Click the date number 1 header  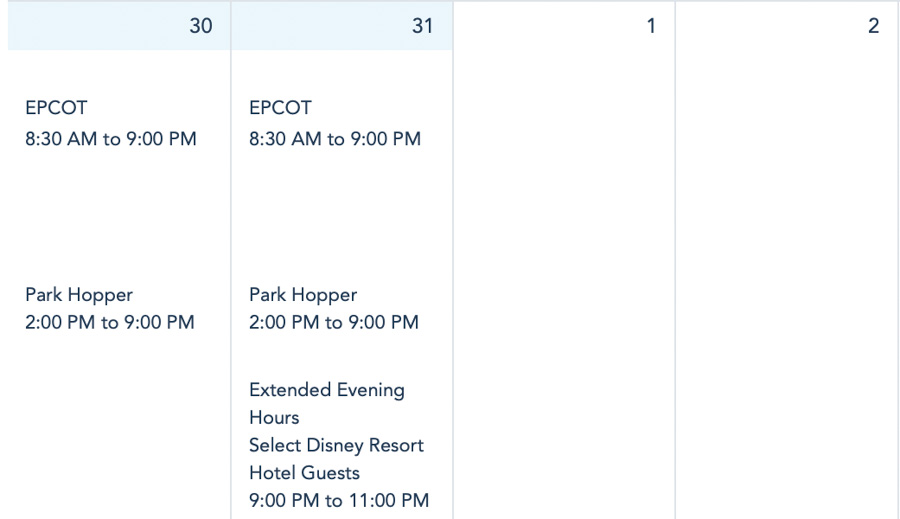click(651, 26)
